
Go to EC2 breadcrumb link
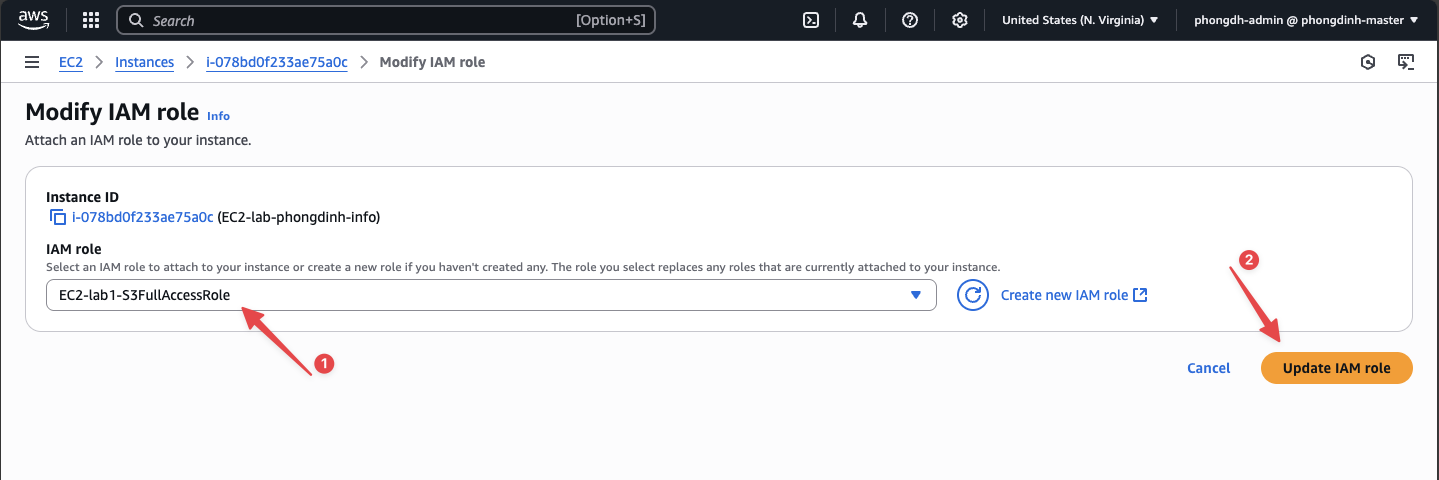tap(71, 62)
